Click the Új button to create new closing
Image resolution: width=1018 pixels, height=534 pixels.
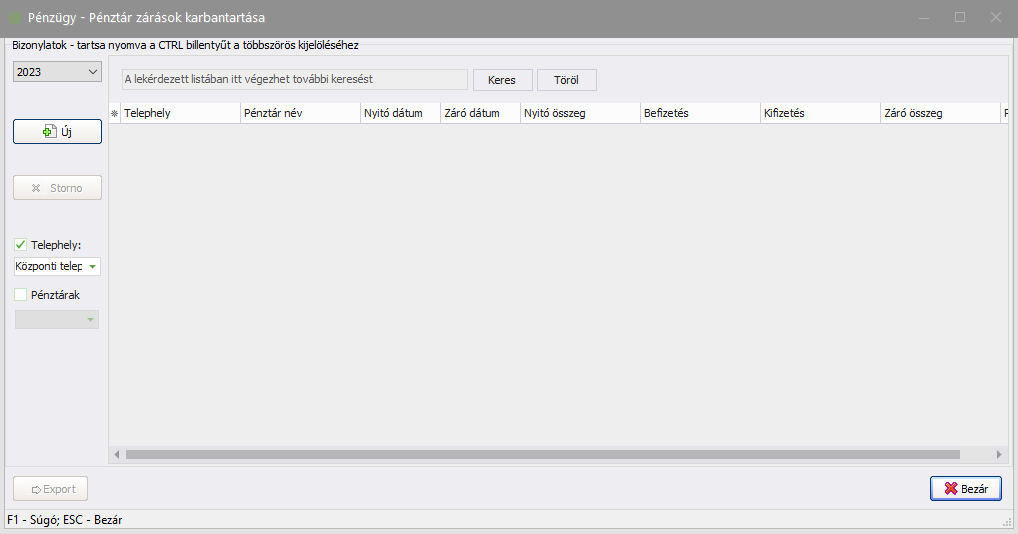[x=57, y=131]
